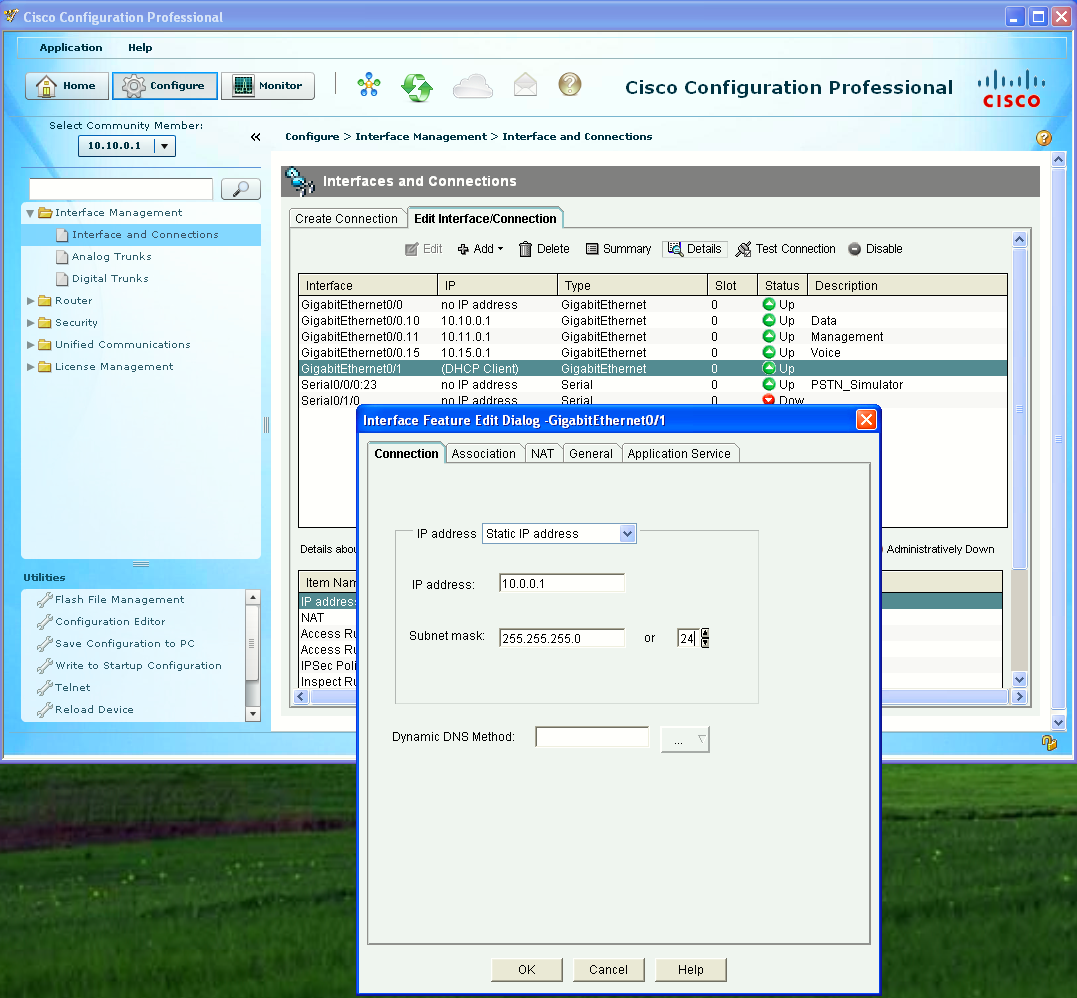Open the Monitor section
Screen dimensions: 1077x998
(268, 86)
